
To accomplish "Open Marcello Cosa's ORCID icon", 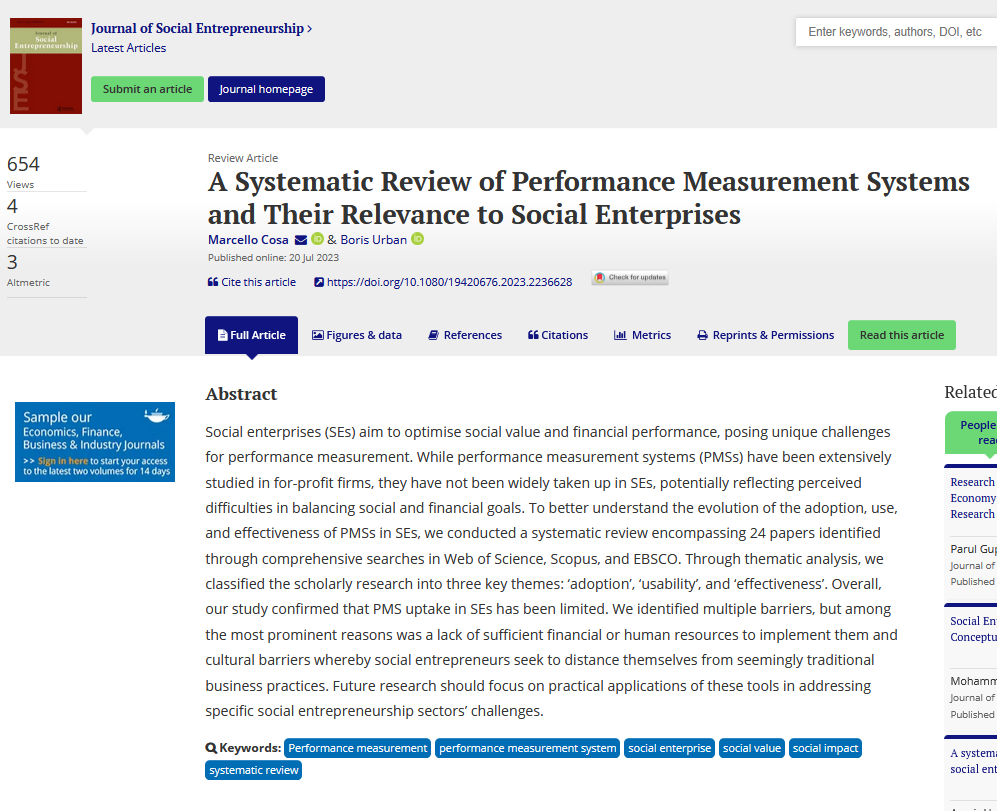I will tap(317, 239).
